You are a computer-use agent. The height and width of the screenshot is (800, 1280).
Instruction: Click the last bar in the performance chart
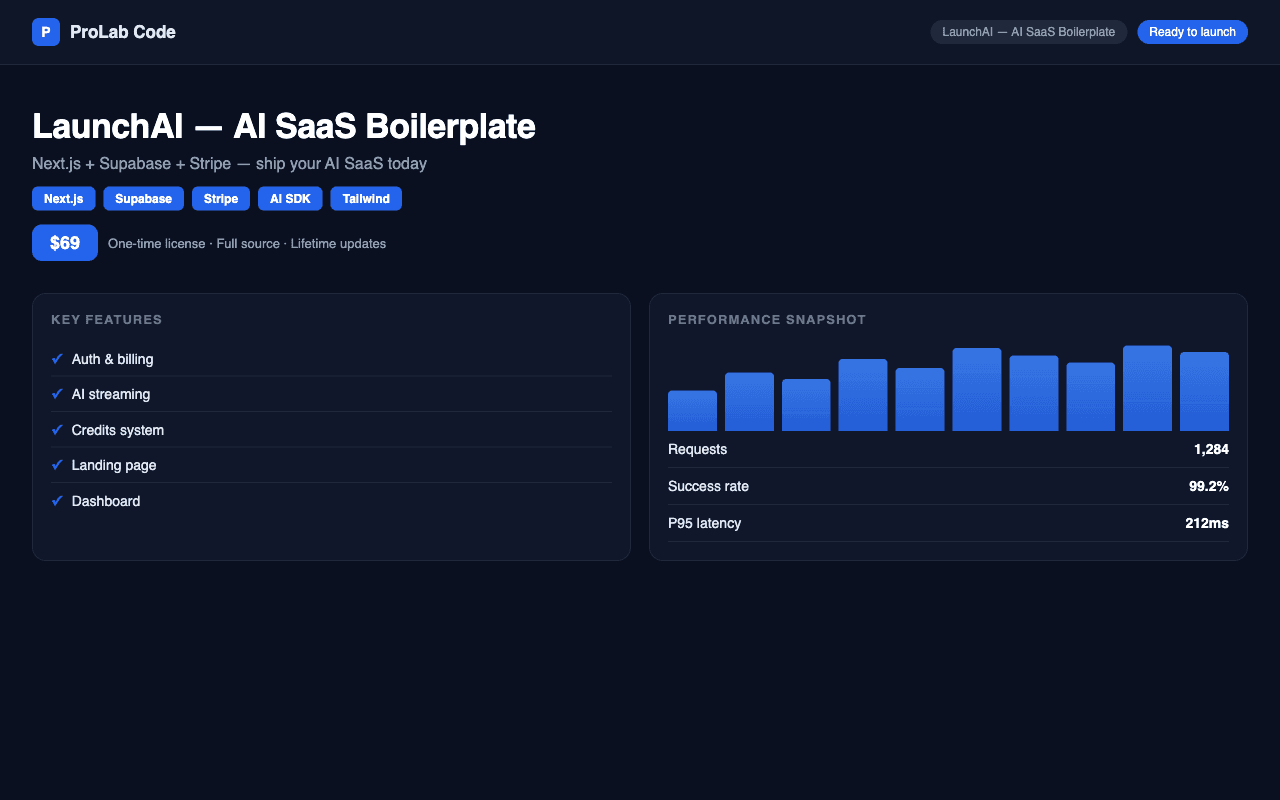click(x=1204, y=392)
